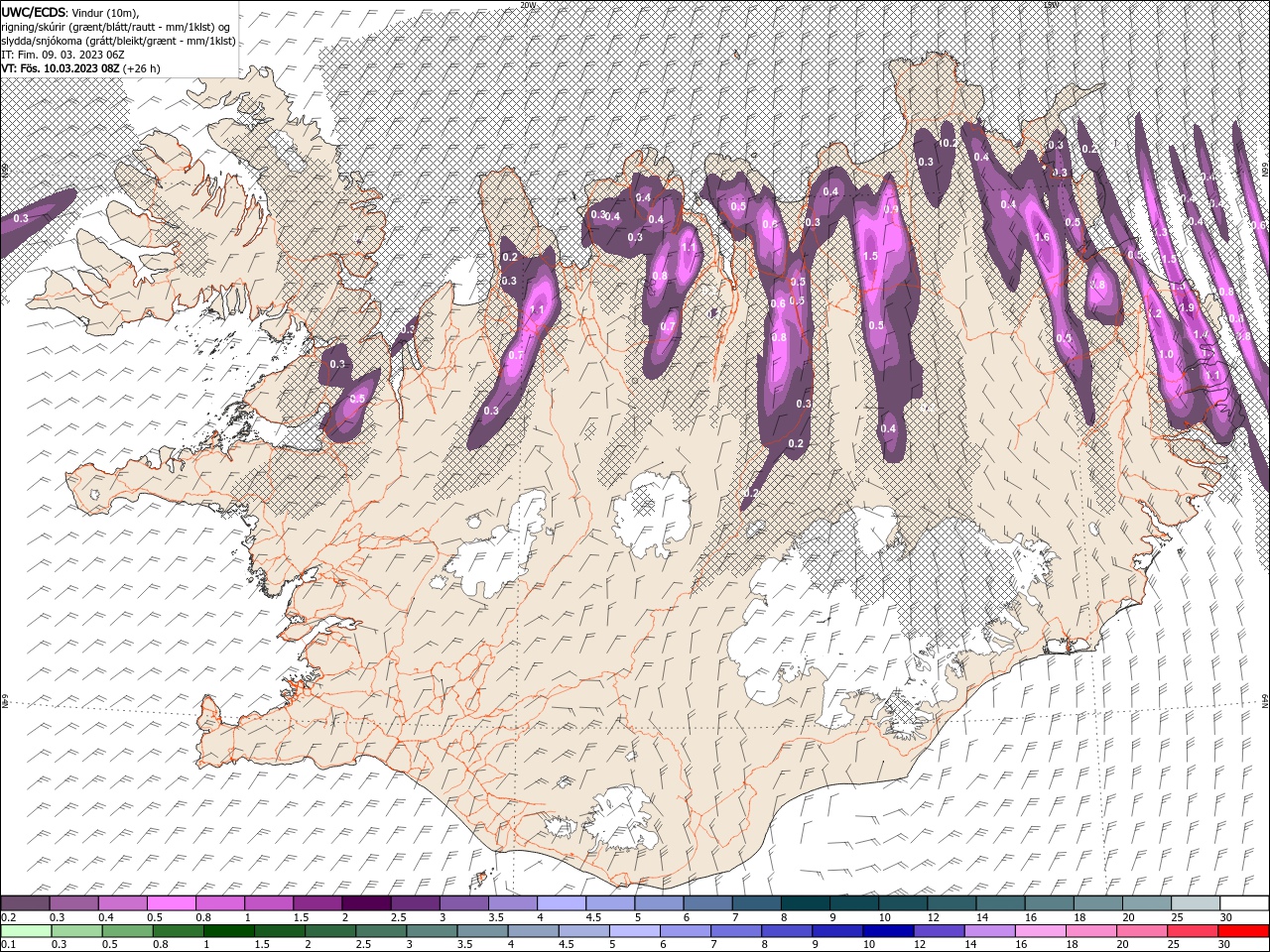Click the '1.2' precipitation label on the map
Screen dimensions: 1270x952
tap(1154, 313)
